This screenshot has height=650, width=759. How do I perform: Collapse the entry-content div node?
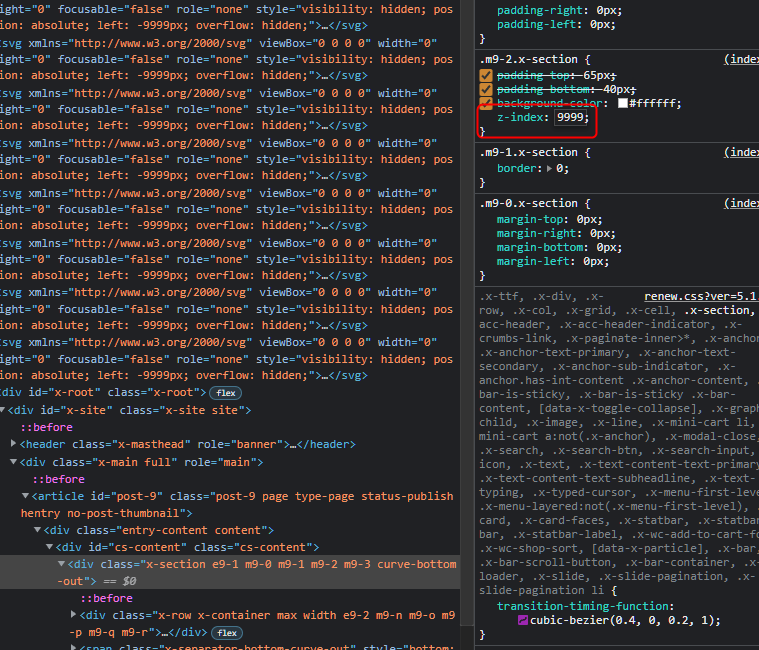click(38, 530)
